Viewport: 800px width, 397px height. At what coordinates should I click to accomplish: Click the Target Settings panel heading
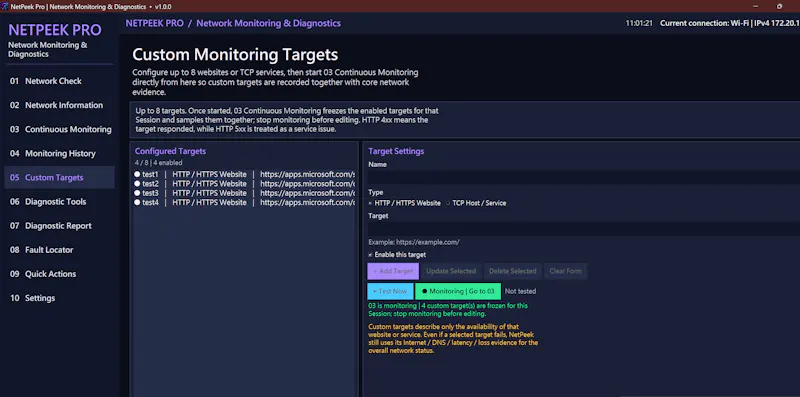[396, 151]
